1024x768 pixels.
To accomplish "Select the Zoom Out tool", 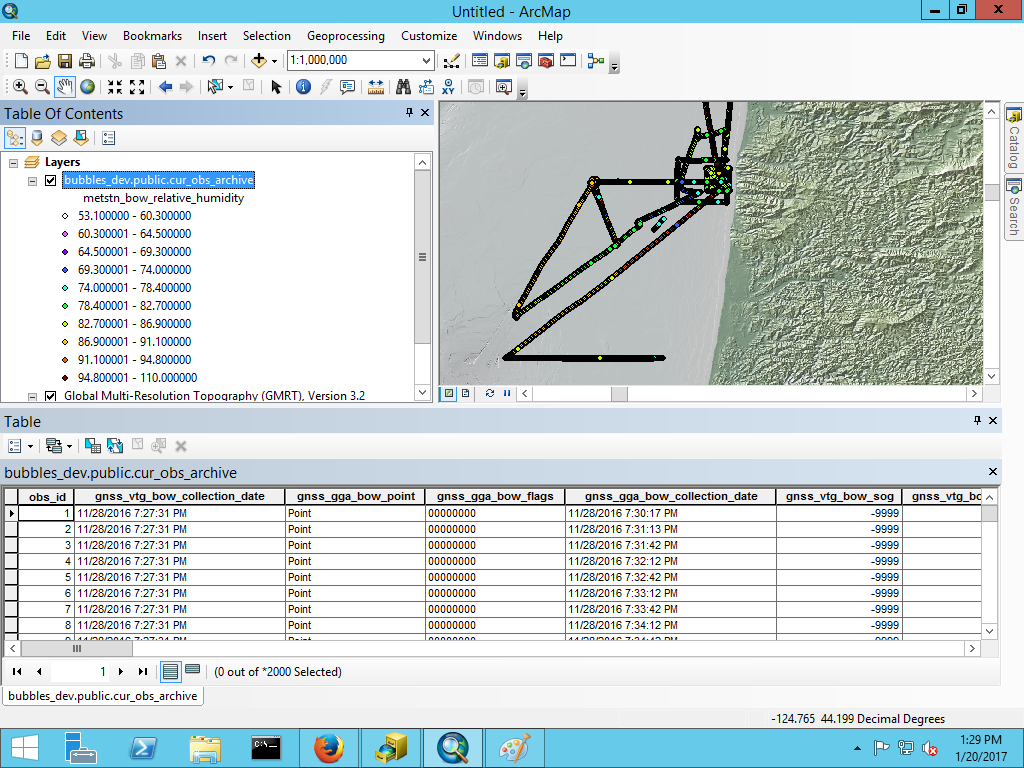I will click(x=42, y=87).
